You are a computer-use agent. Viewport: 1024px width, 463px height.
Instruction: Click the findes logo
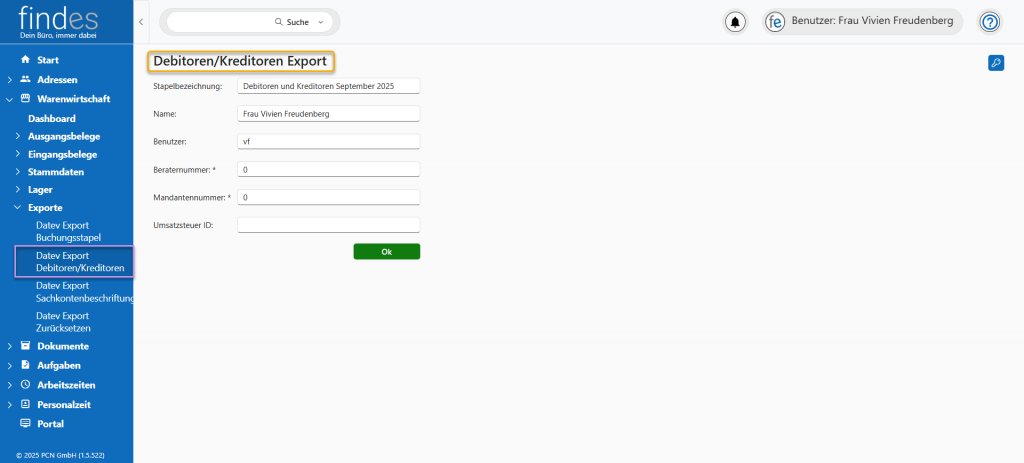click(x=58, y=21)
